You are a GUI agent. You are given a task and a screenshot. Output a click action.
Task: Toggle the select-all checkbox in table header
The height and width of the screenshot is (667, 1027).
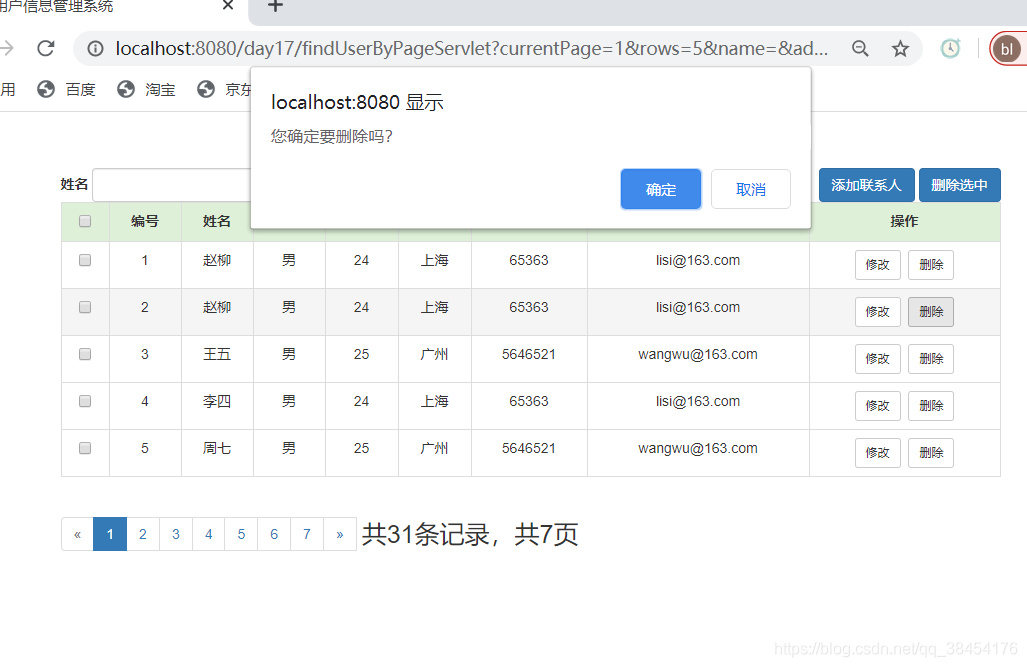tap(85, 221)
